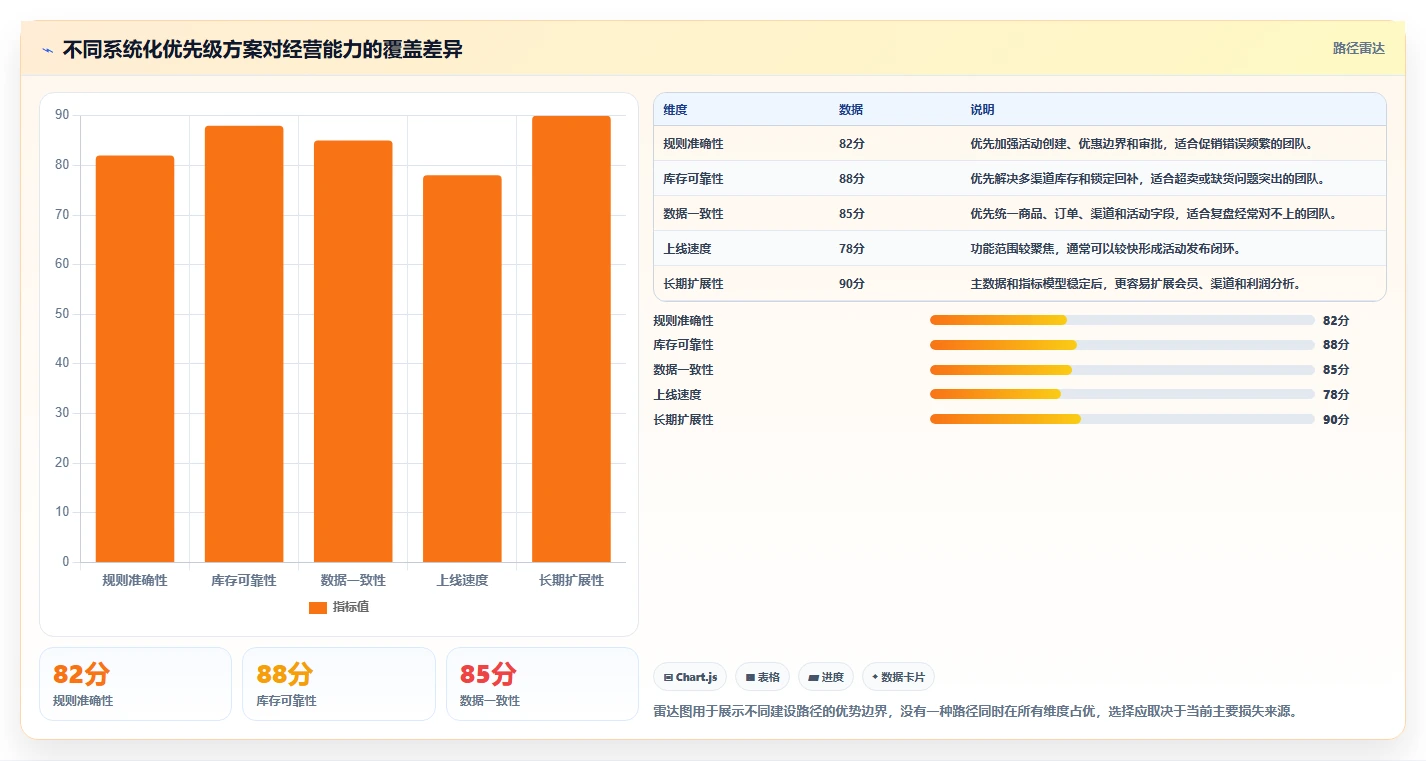Select the 规则准确性 bar in chart
1426x761 pixels.
point(135,359)
